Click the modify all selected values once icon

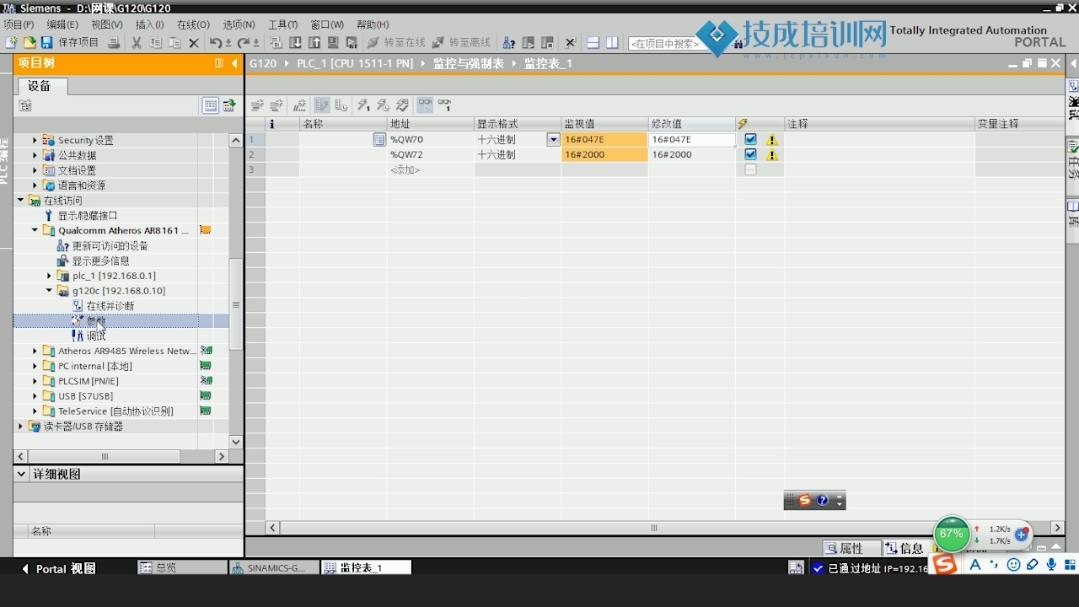[x=363, y=105]
